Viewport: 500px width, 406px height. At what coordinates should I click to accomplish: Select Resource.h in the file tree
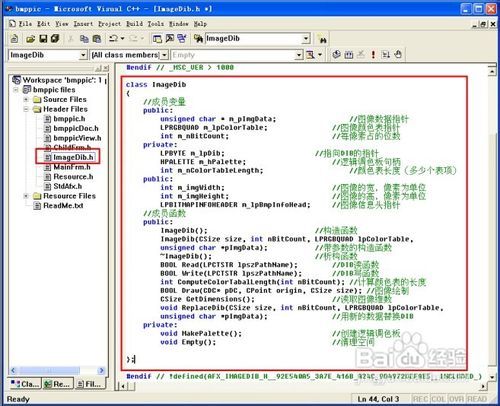[73, 176]
